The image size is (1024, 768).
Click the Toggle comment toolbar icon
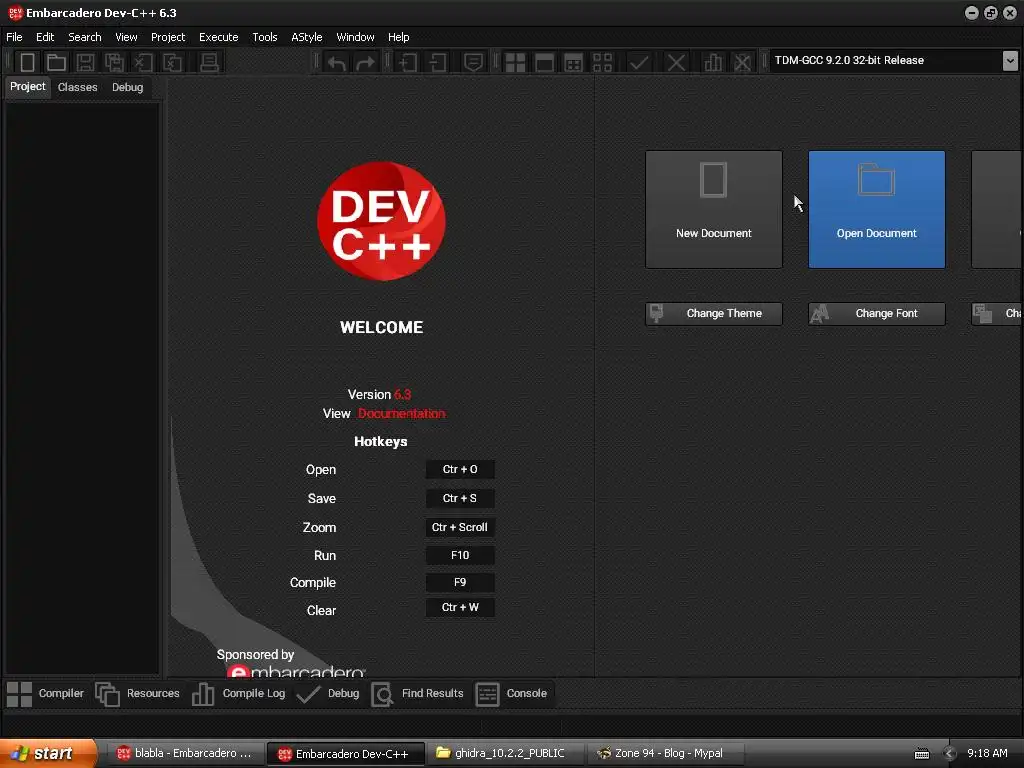coord(473,63)
